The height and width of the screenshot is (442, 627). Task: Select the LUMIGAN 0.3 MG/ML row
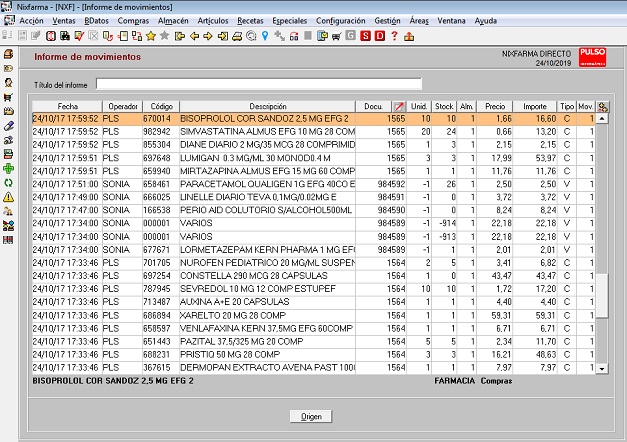pyautogui.click(x=314, y=158)
